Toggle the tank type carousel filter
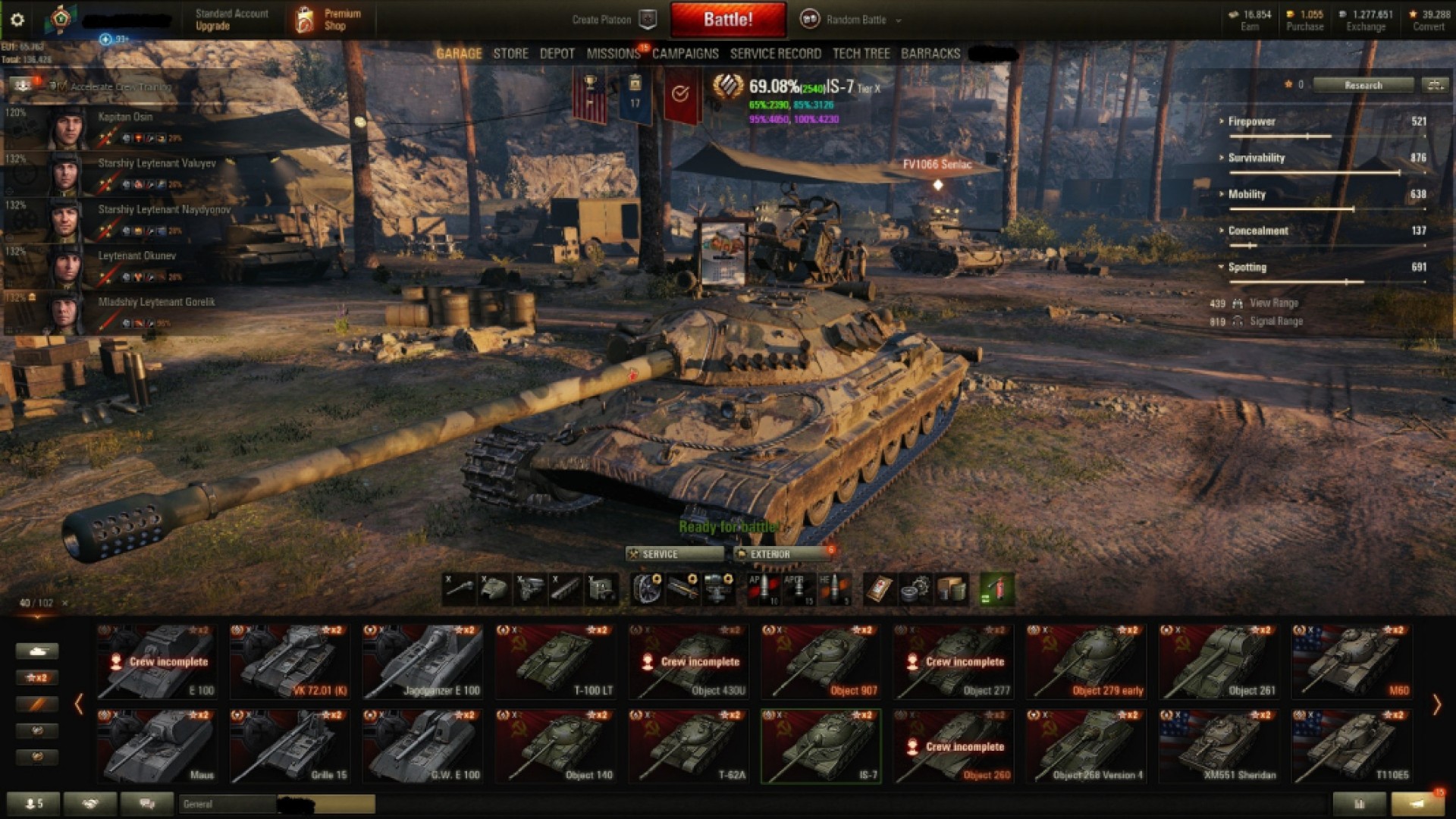 tap(36, 651)
